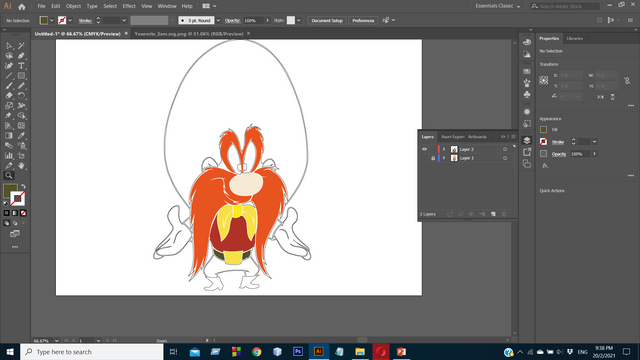The height and width of the screenshot is (360, 640).
Task: Switch to the Artboards tab
Action: pos(477,137)
